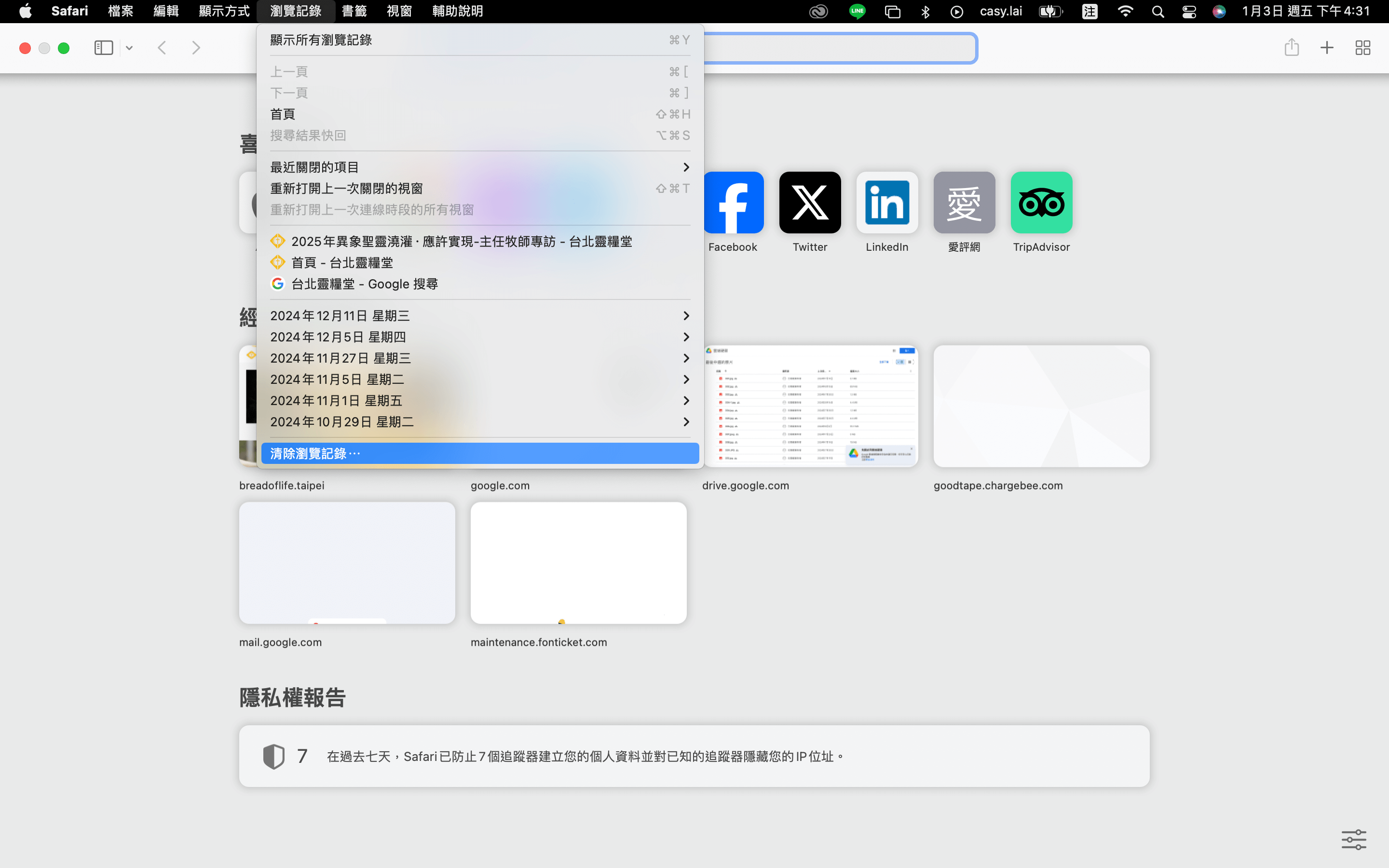Open the input method 注 icon
Screen dimensions: 1389x868
(1089, 12)
